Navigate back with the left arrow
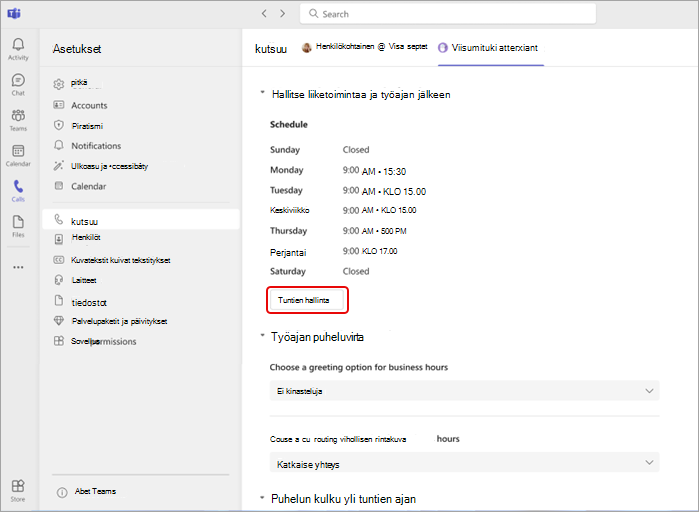The height and width of the screenshot is (512, 699). (264, 14)
